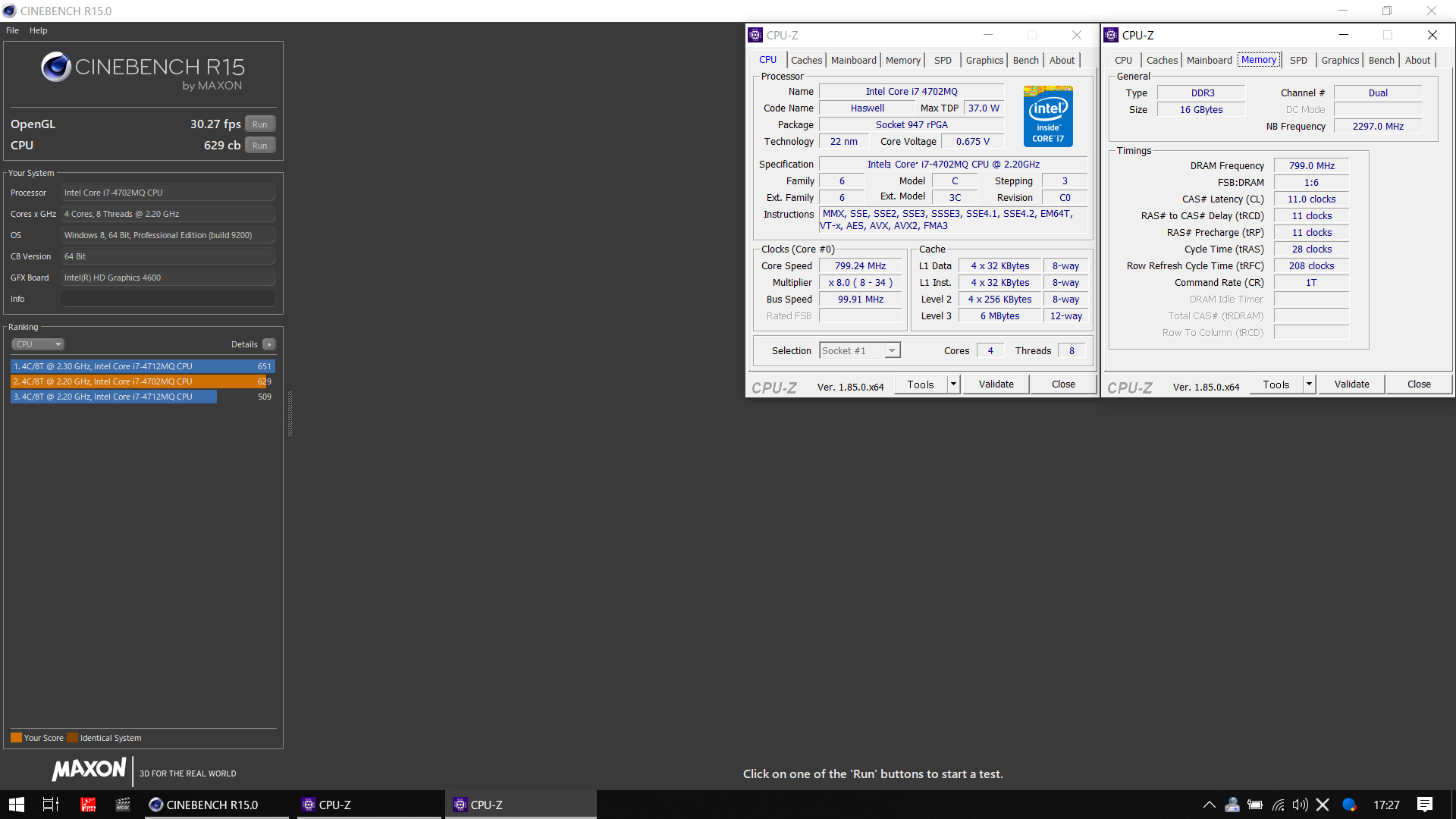Switch to Caches tab in CPU-Z processor window
Screen dimensions: 1456x819
coord(806,61)
